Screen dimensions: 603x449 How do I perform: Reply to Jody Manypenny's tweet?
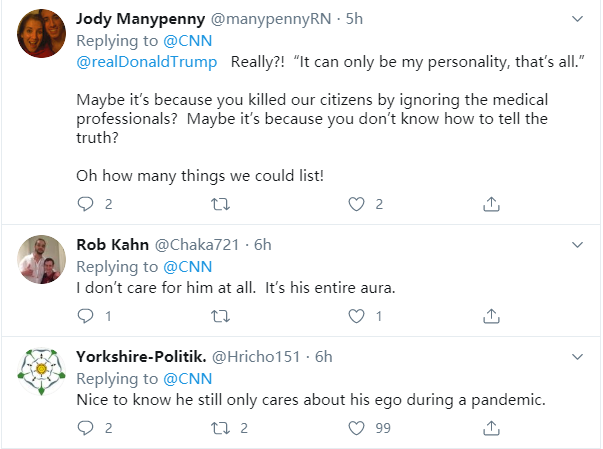85,204
